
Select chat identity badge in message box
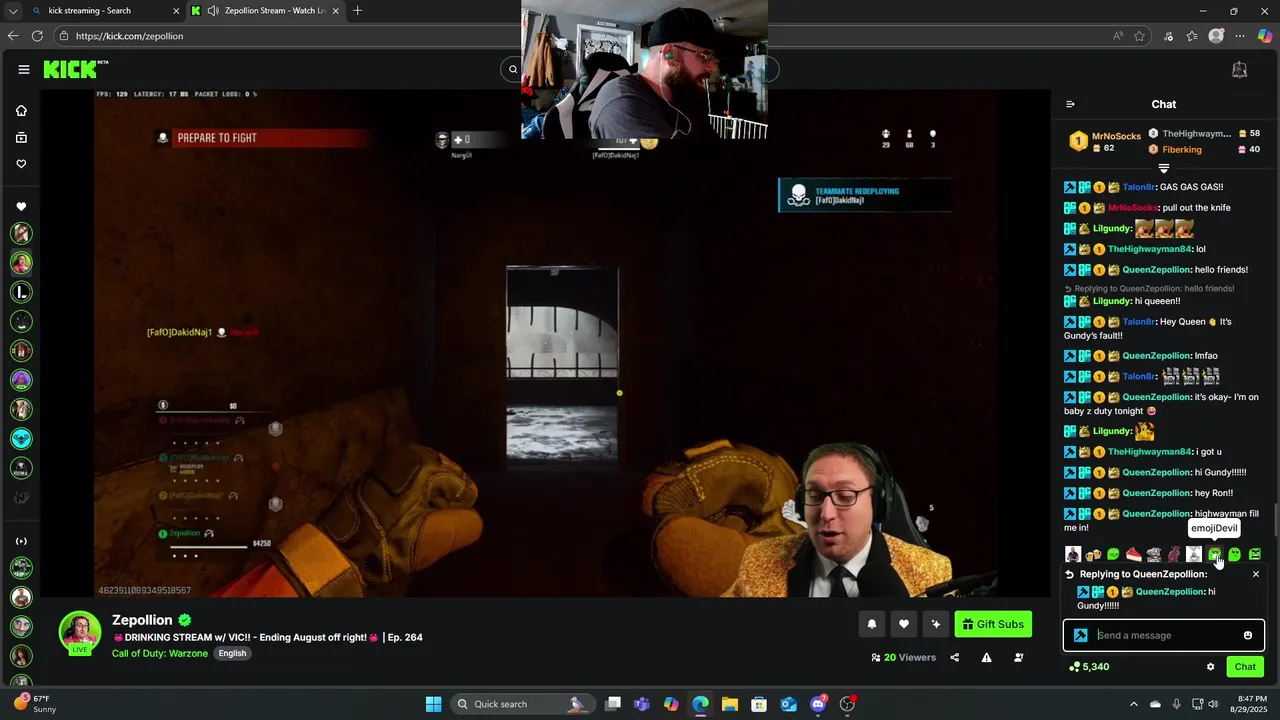(1080, 635)
